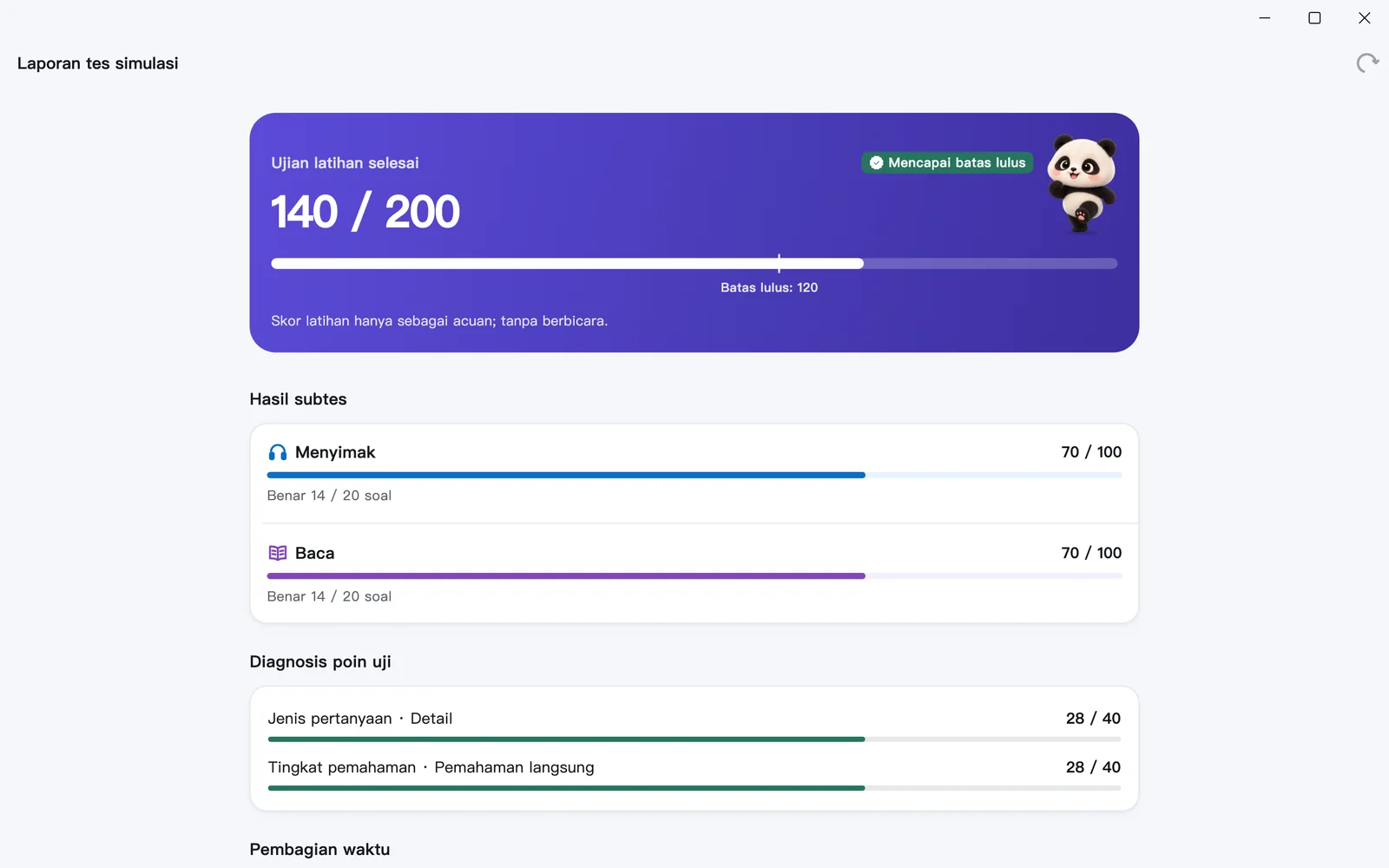This screenshot has width=1389, height=868.
Task: Click the 'Laporan tes simulasi' title
Action: [x=98, y=63]
